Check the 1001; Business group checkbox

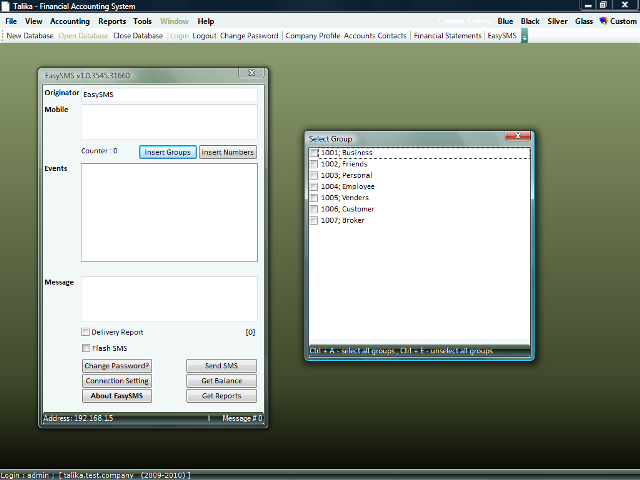[x=315, y=153]
